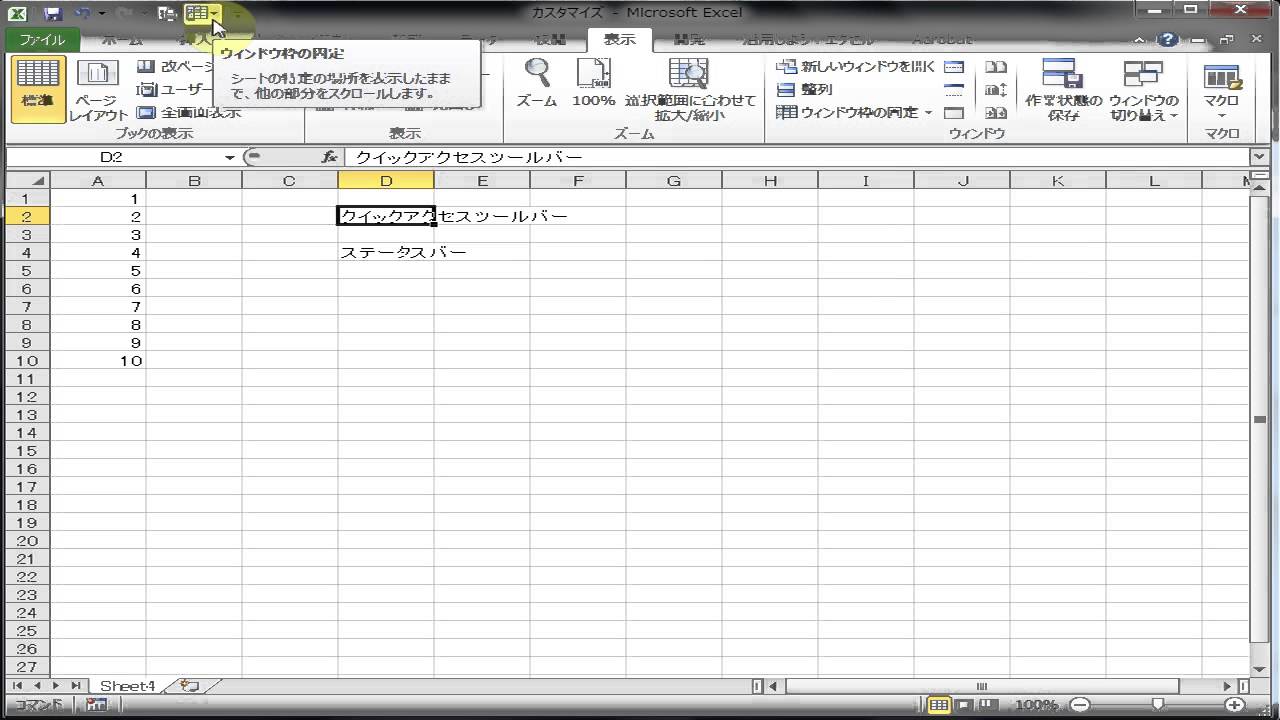Click the Insert Worksheet tab icon
The image size is (1280, 720).
tap(190, 686)
